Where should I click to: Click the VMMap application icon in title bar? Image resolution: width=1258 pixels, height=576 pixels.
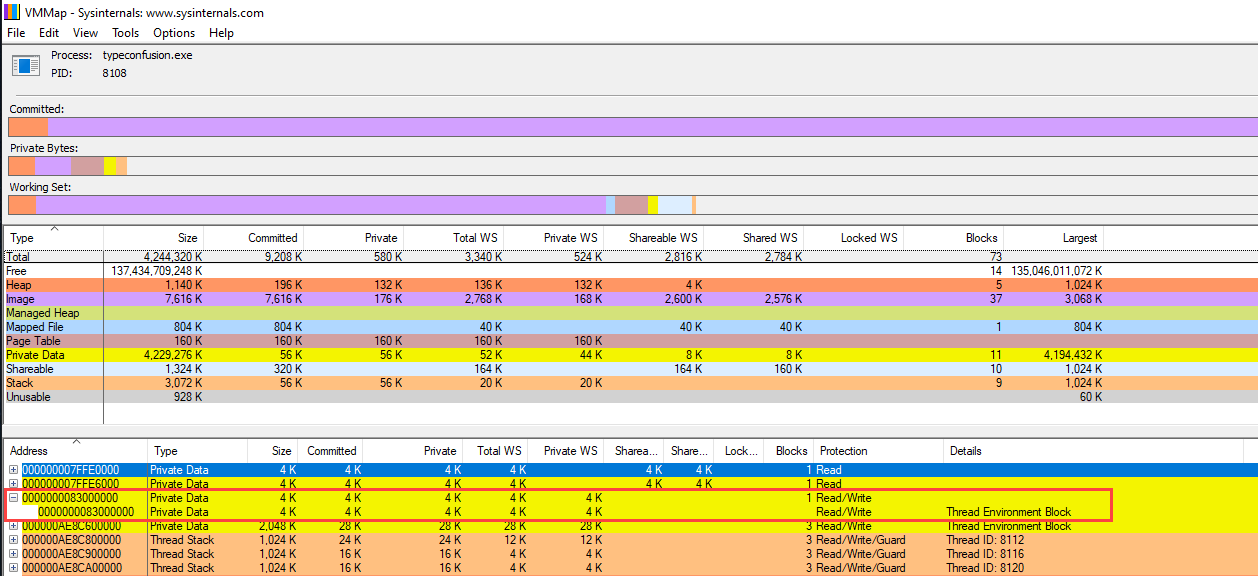[12, 13]
